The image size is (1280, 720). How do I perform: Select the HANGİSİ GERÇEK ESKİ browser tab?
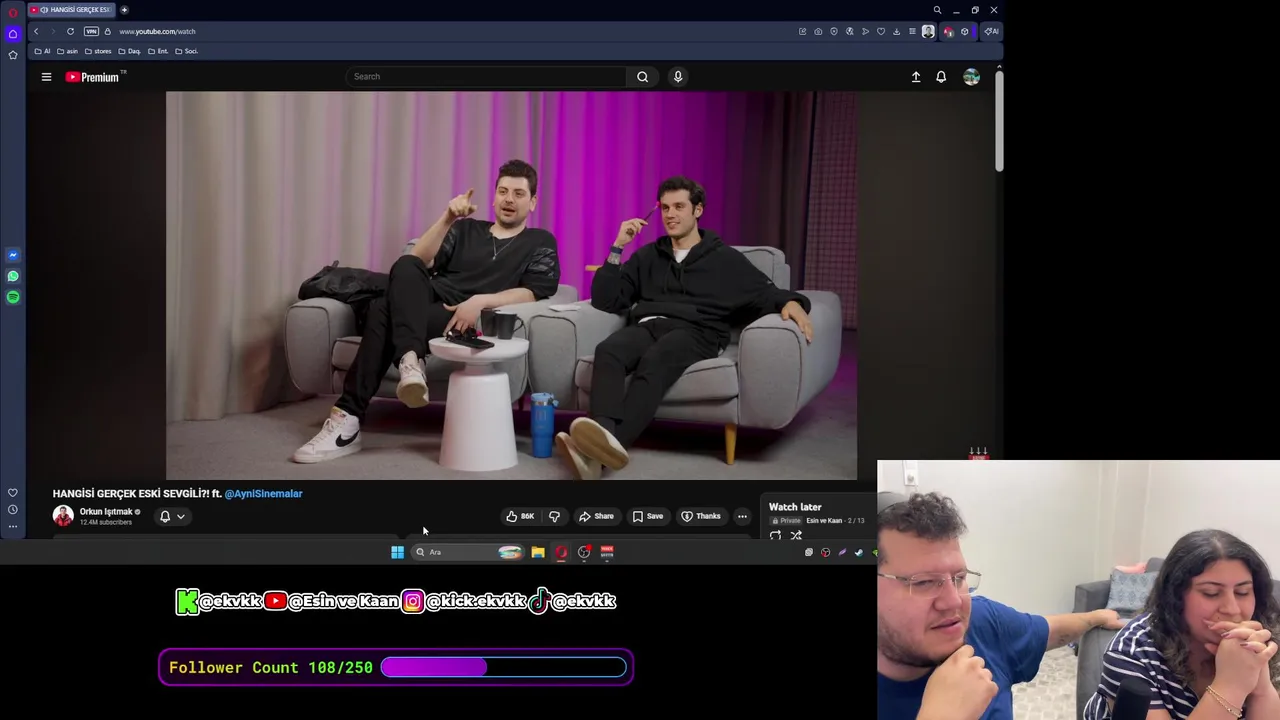[72, 10]
